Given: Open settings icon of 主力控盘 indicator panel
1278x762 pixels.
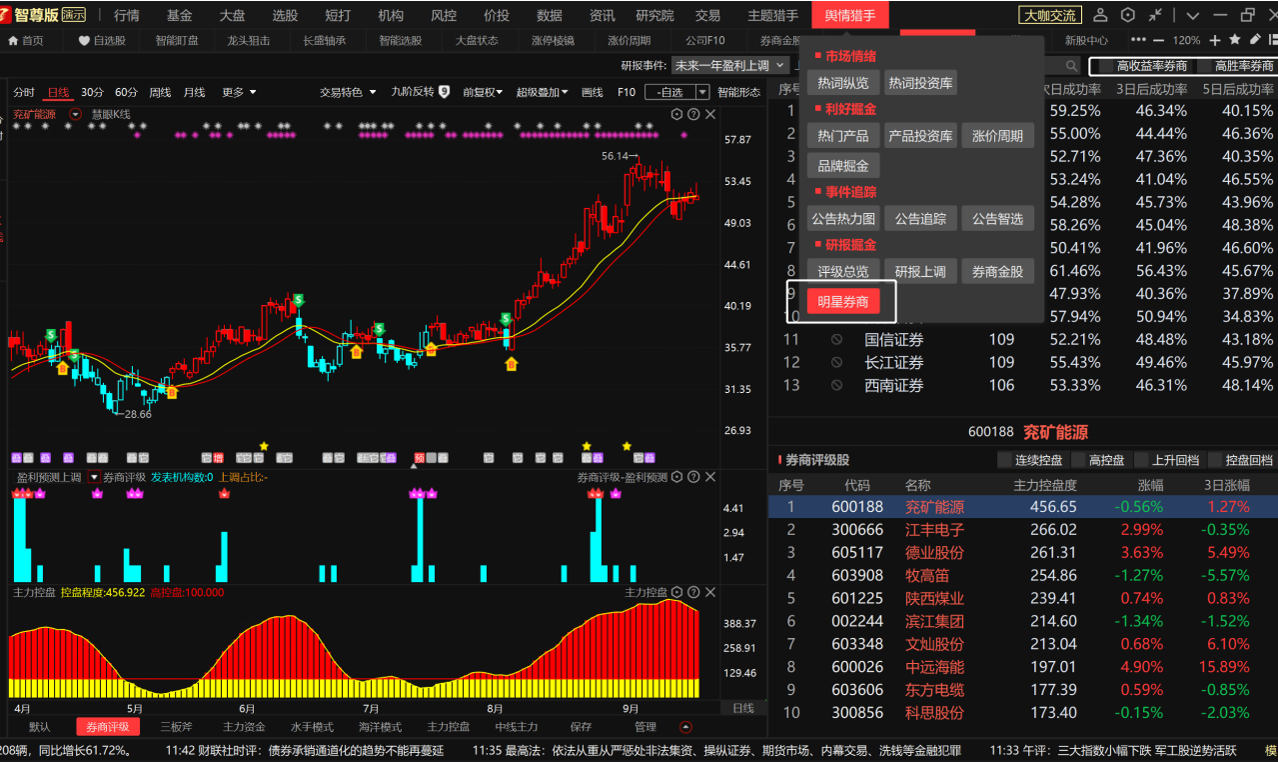Looking at the screenshot, I should 677,592.
